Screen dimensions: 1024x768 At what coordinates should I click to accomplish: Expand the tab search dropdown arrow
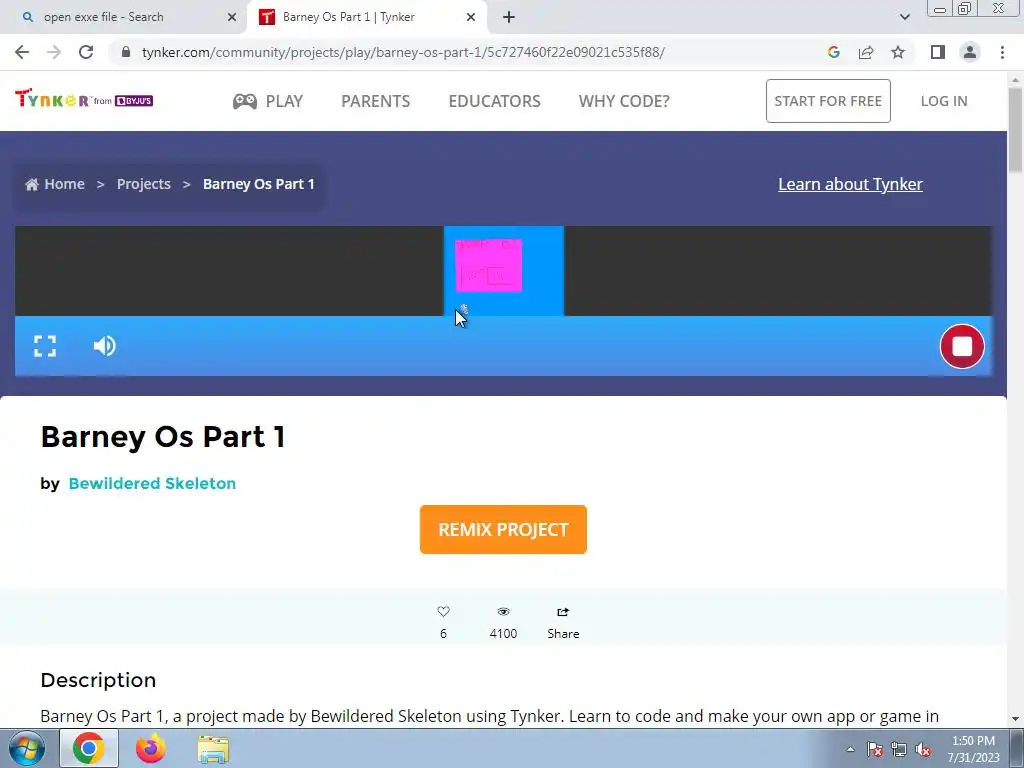pyautogui.click(x=904, y=18)
